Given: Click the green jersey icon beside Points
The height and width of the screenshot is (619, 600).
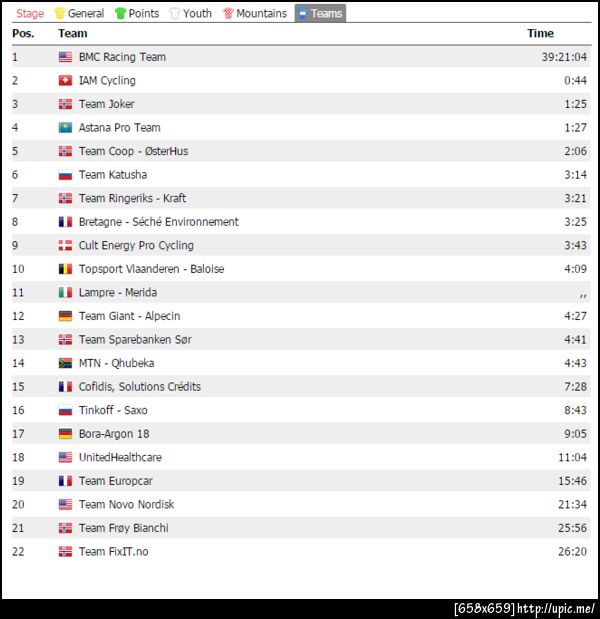Looking at the screenshot, I should coord(120,13).
